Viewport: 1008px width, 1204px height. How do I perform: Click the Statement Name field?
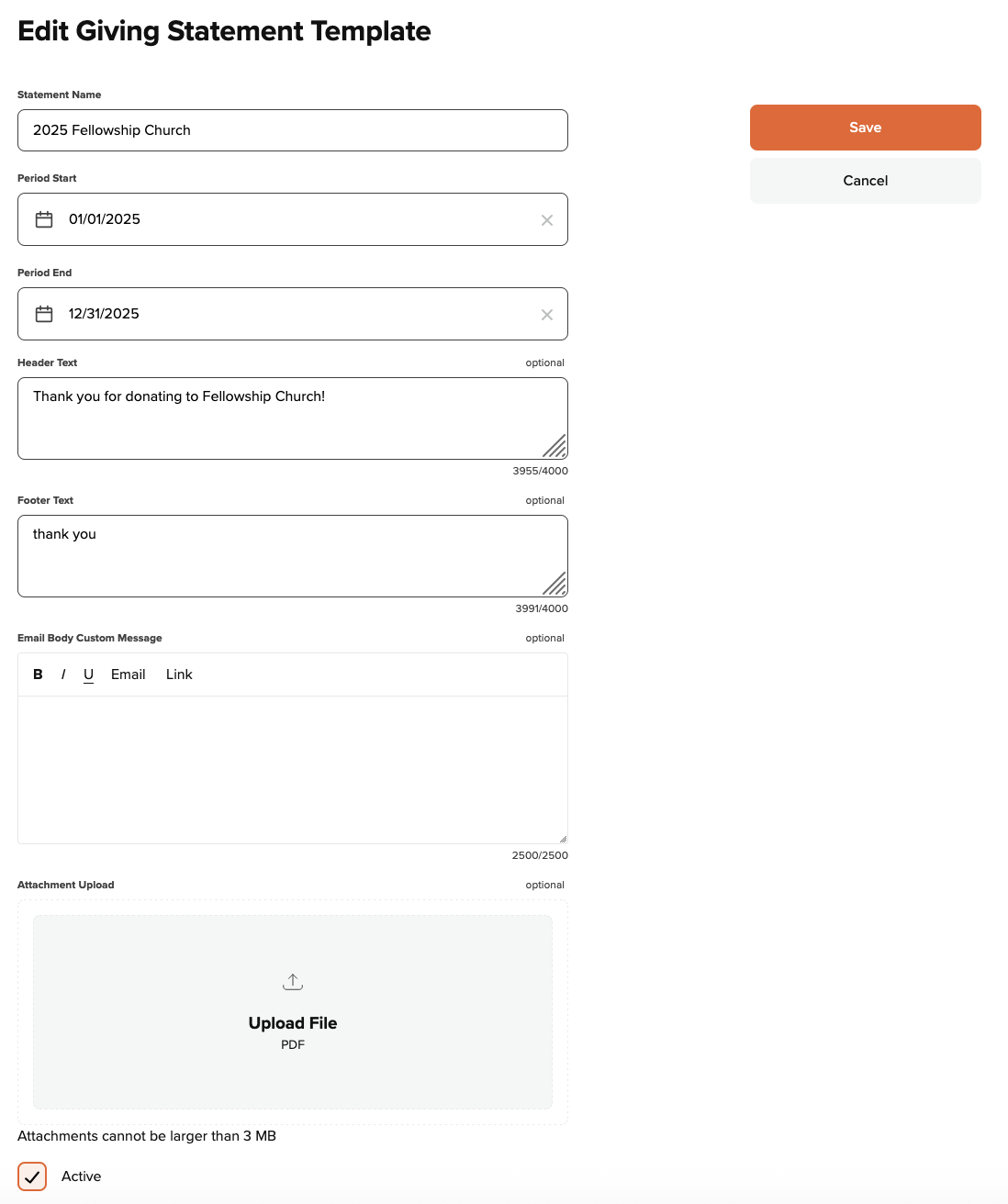(x=292, y=130)
